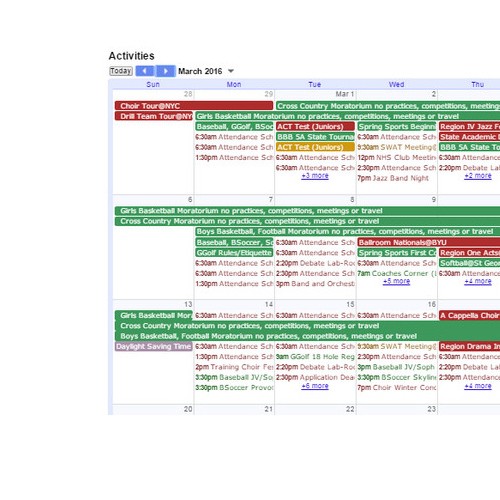Select the yellow ACT Test (Juniors) event
500x500 pixels.
pos(315,147)
